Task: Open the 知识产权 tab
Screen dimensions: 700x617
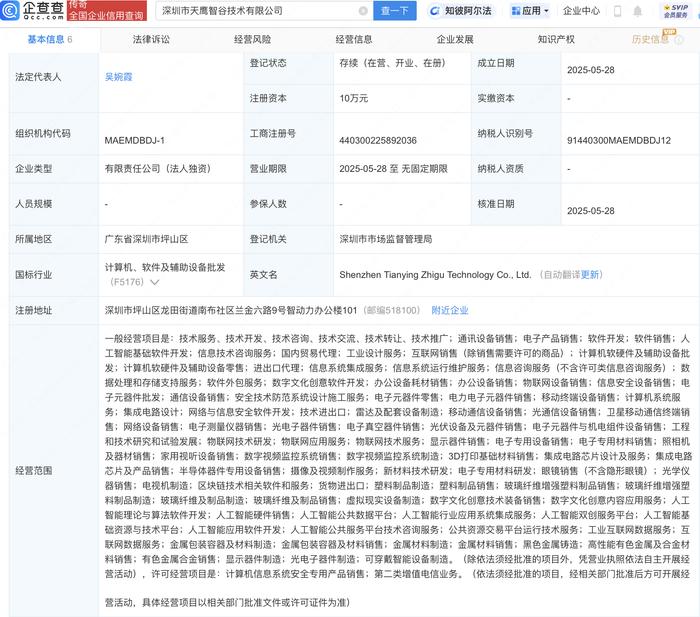Action: point(556,39)
